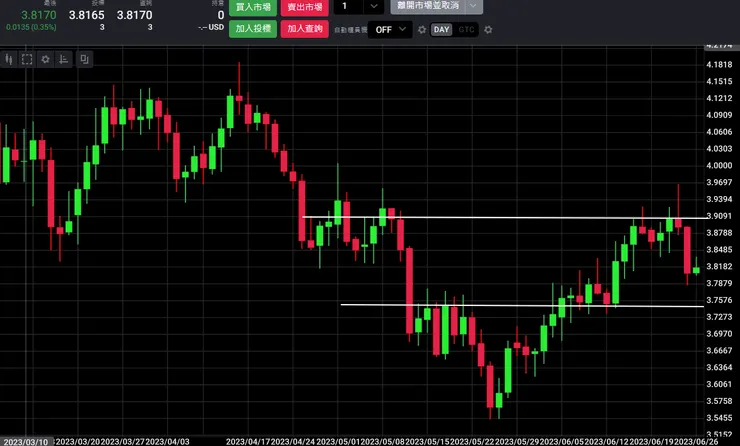This screenshot has width=740, height=446.
Task: Click price axis label 4.1515
Action: point(719,82)
